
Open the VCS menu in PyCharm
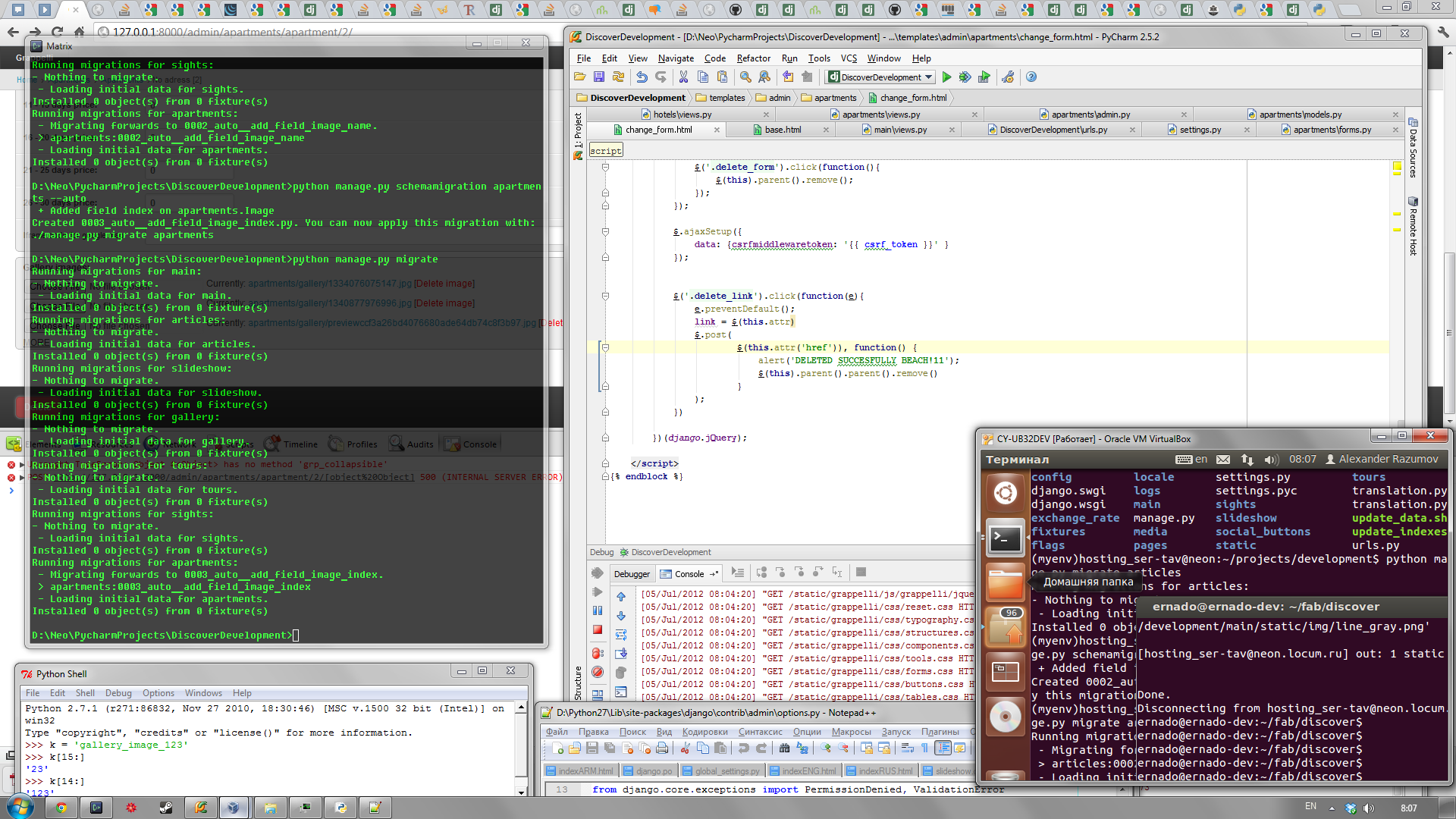pos(849,58)
